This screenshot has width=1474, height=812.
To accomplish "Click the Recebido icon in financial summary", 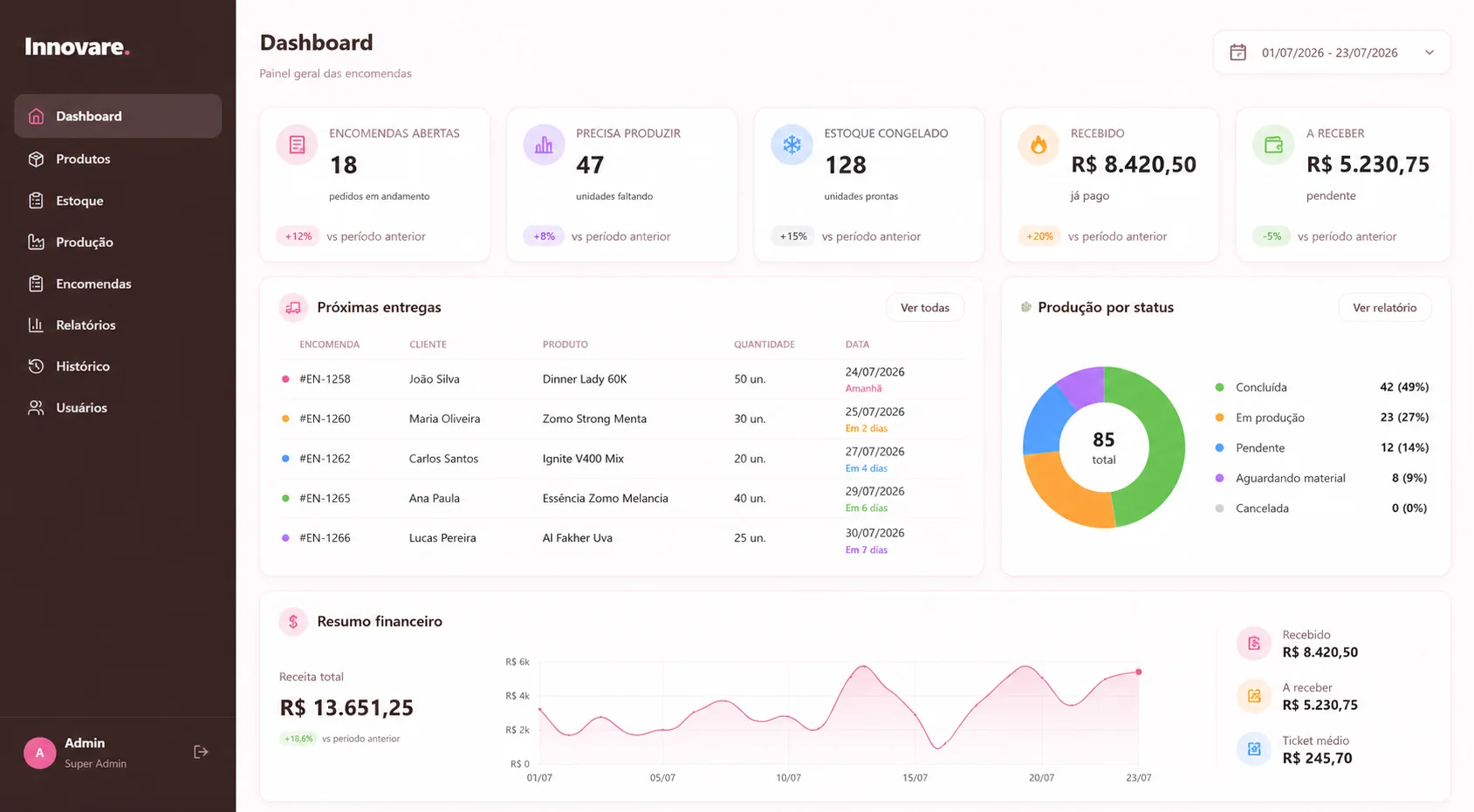I will (x=1254, y=644).
